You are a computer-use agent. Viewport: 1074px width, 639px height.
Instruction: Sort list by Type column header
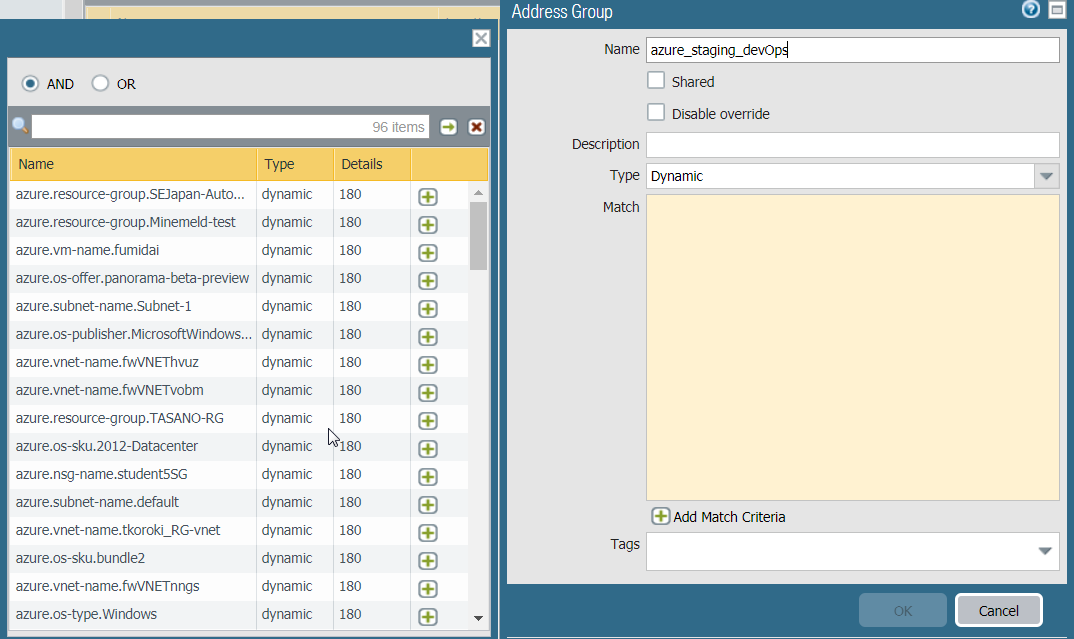click(x=294, y=164)
